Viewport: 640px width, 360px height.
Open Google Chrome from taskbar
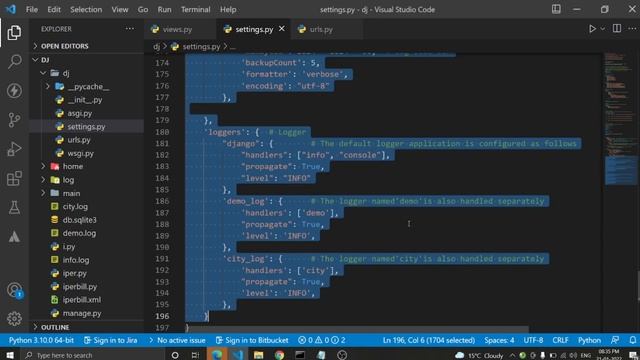pyautogui.click(x=280, y=355)
